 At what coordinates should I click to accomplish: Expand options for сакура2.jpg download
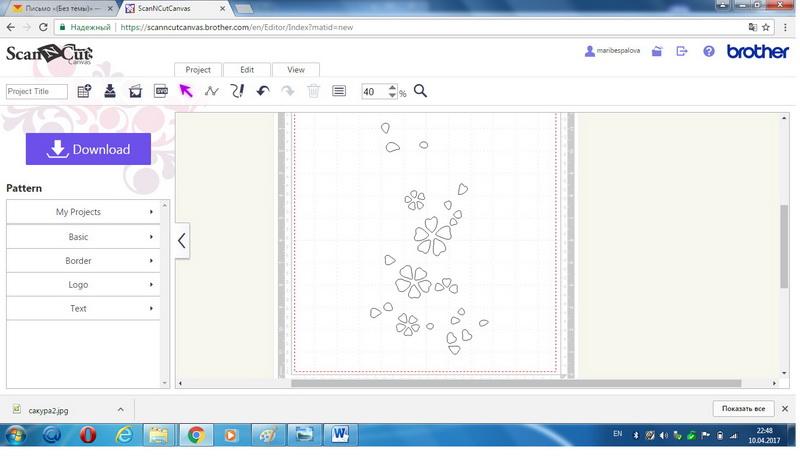pyautogui.click(x=120, y=410)
